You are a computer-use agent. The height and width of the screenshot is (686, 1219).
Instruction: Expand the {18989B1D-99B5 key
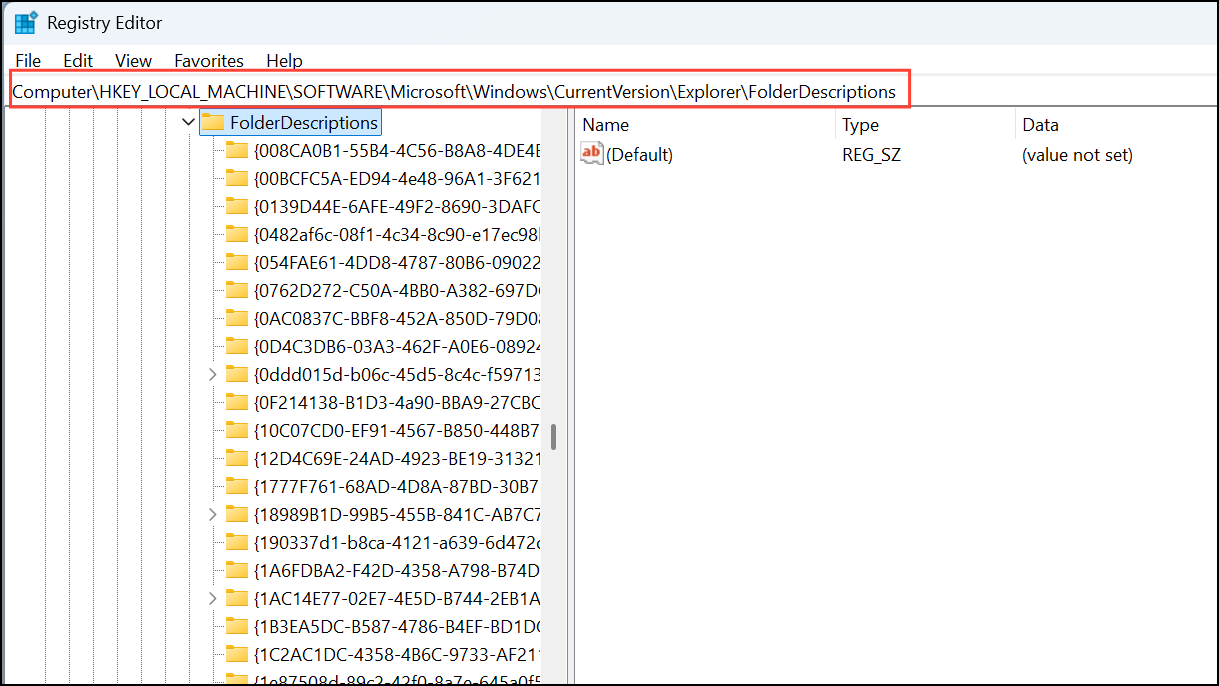[x=212, y=515]
